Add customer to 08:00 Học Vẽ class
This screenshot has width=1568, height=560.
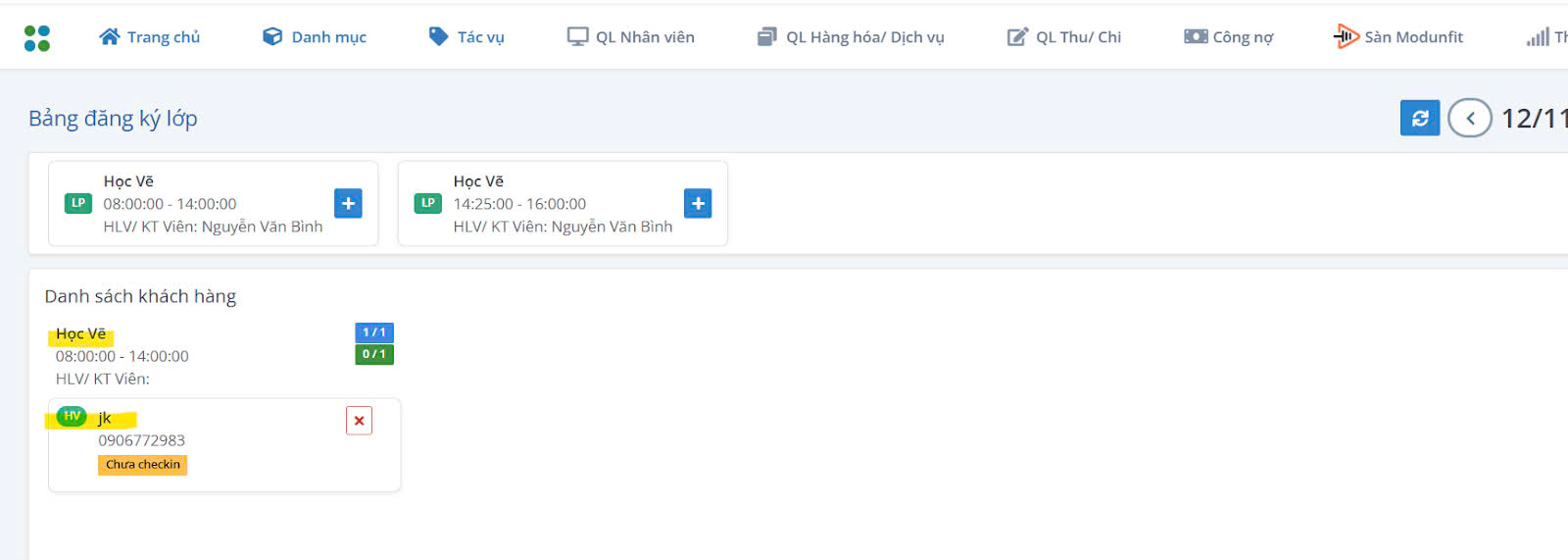(348, 203)
